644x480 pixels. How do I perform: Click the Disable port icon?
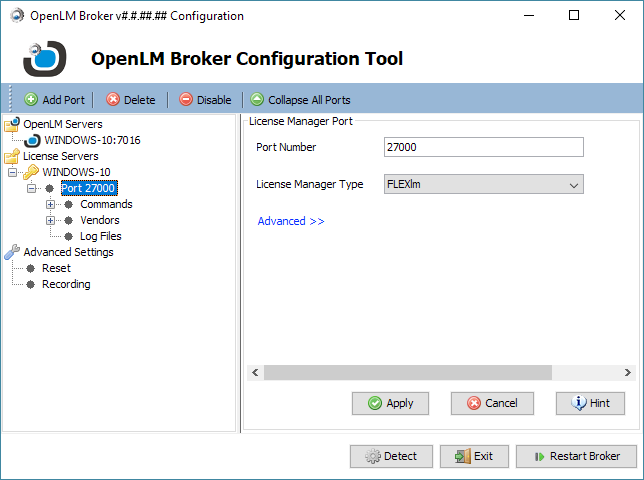click(x=186, y=100)
